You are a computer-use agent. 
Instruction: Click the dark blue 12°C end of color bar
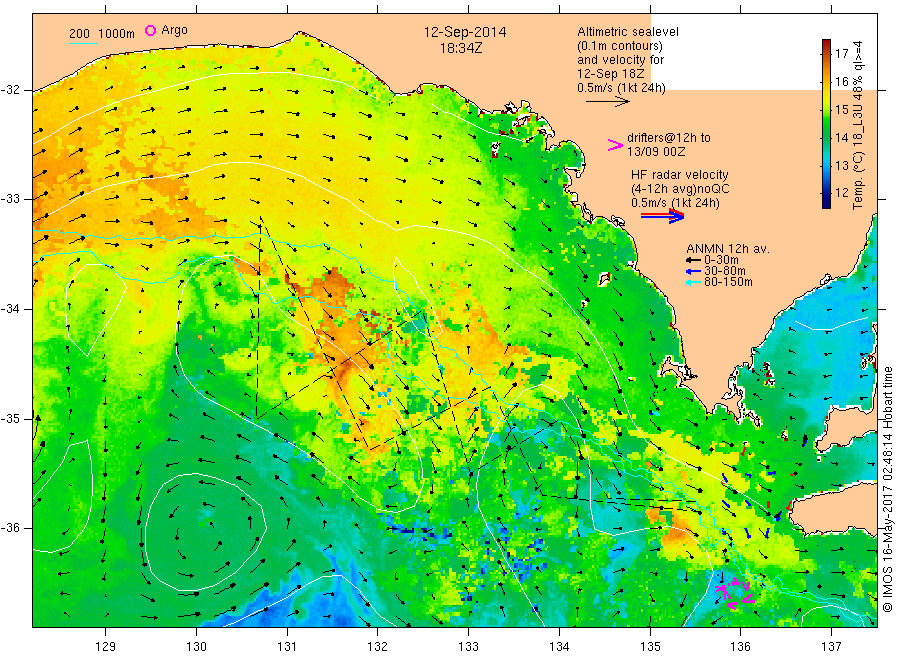(827, 201)
